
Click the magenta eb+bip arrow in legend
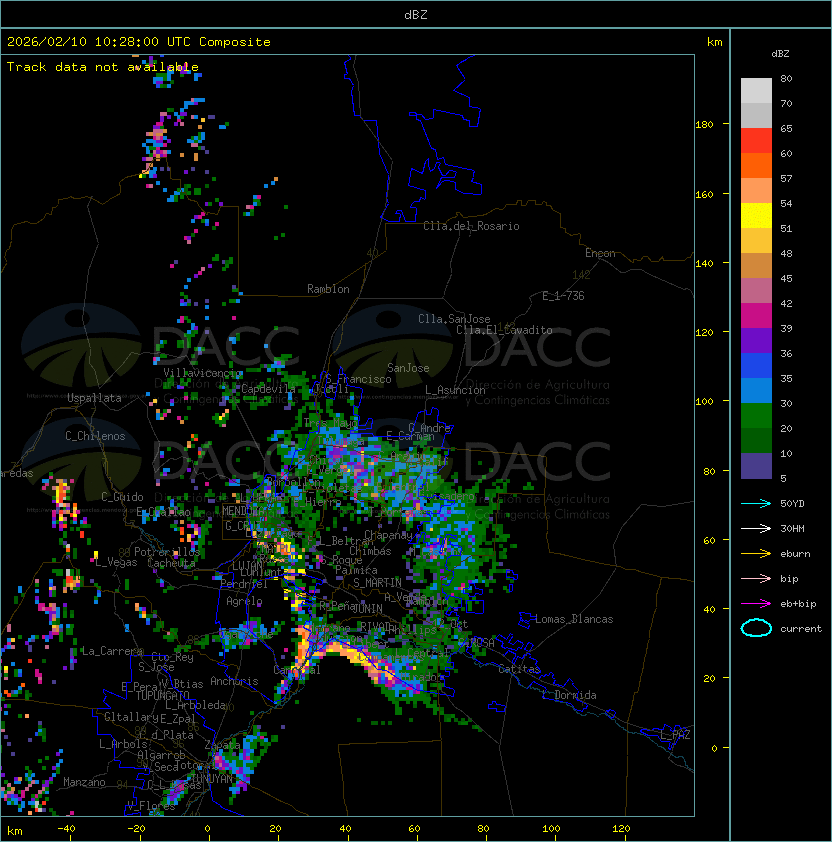point(756,604)
